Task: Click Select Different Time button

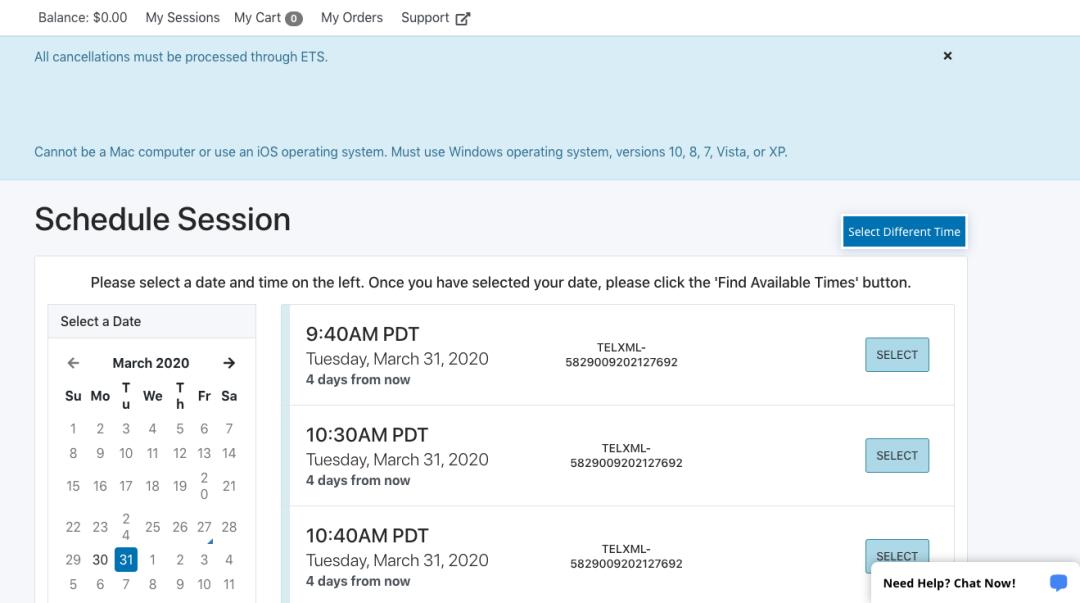Action: 904,231
